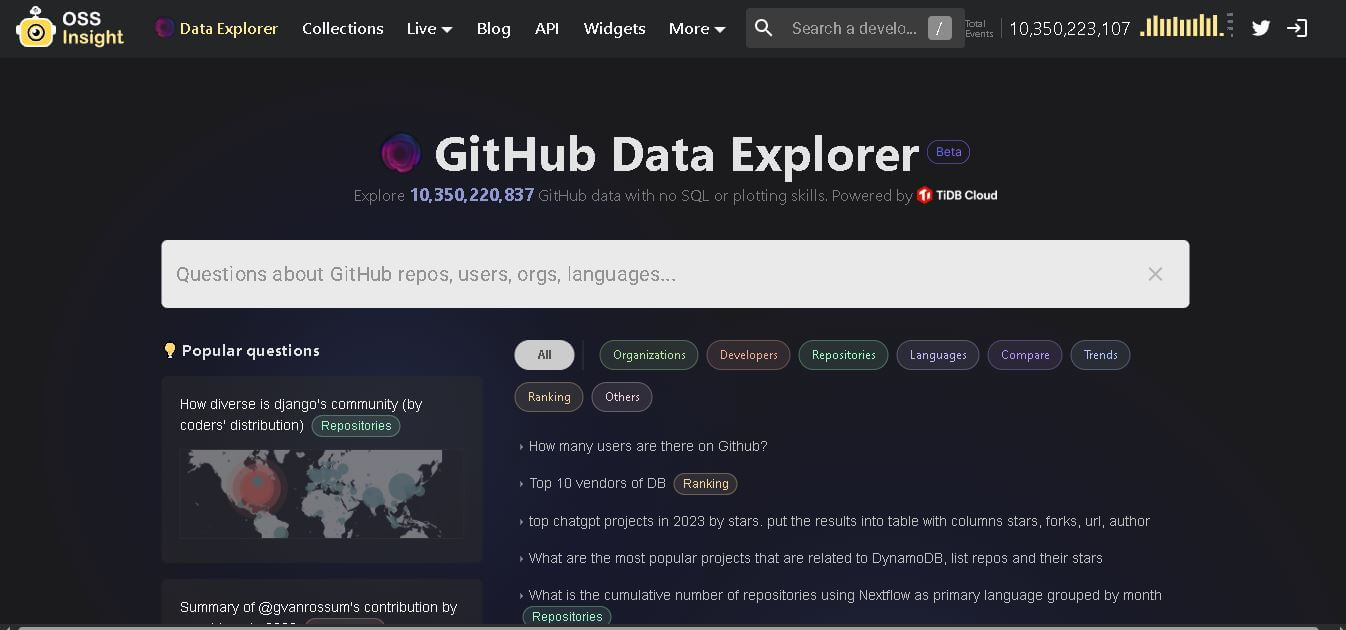Switch to the Blog page
The width and height of the screenshot is (1346, 630).
click(493, 28)
